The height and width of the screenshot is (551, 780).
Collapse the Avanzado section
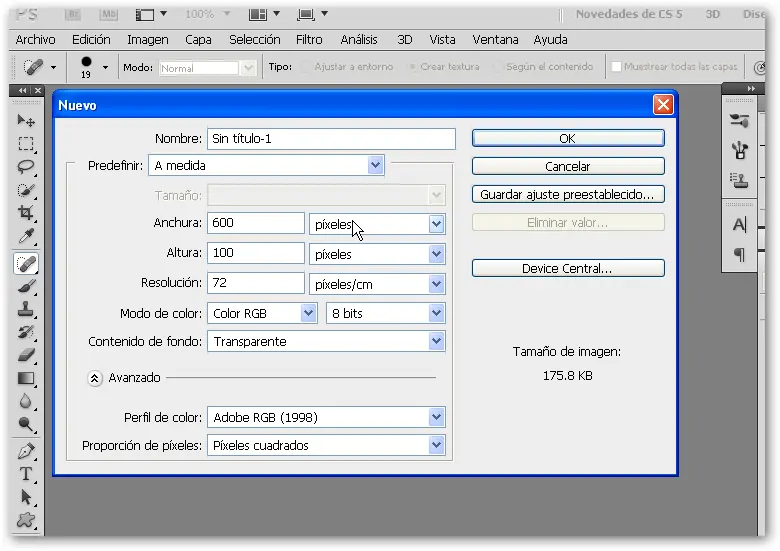tap(95, 378)
